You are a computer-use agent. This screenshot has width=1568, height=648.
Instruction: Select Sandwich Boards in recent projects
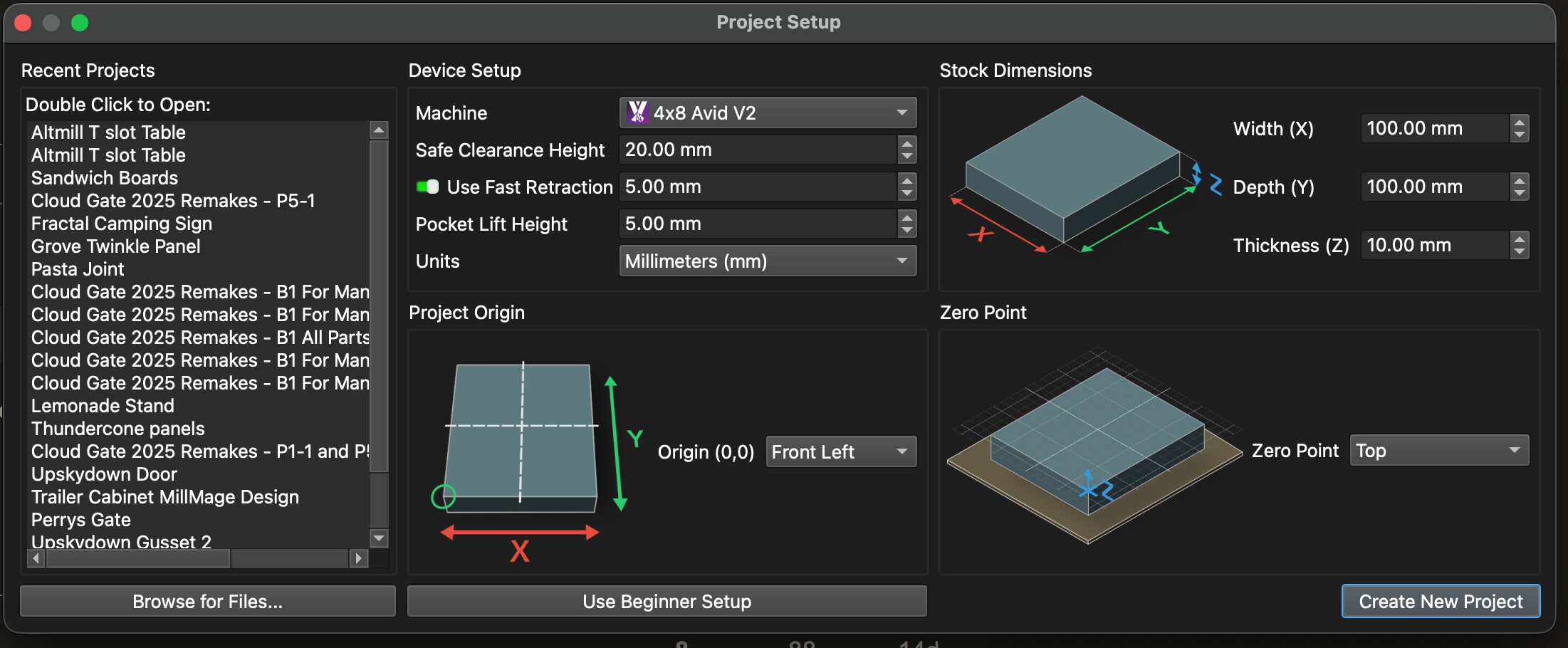pos(105,178)
